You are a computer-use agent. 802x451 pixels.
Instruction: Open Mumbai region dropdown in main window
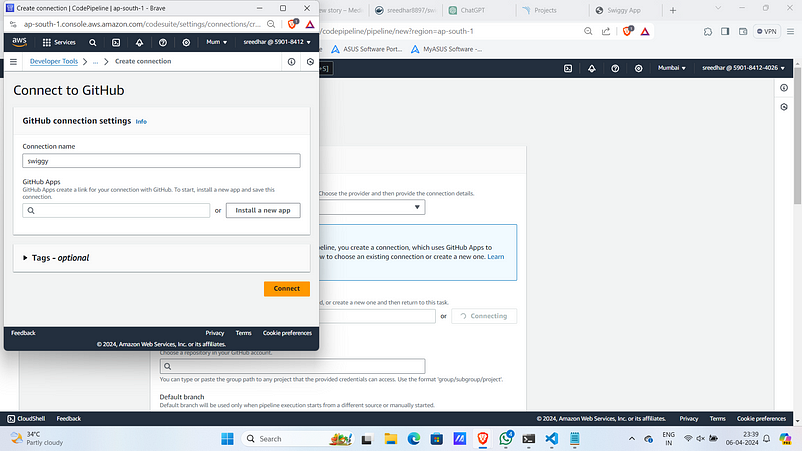pos(672,68)
